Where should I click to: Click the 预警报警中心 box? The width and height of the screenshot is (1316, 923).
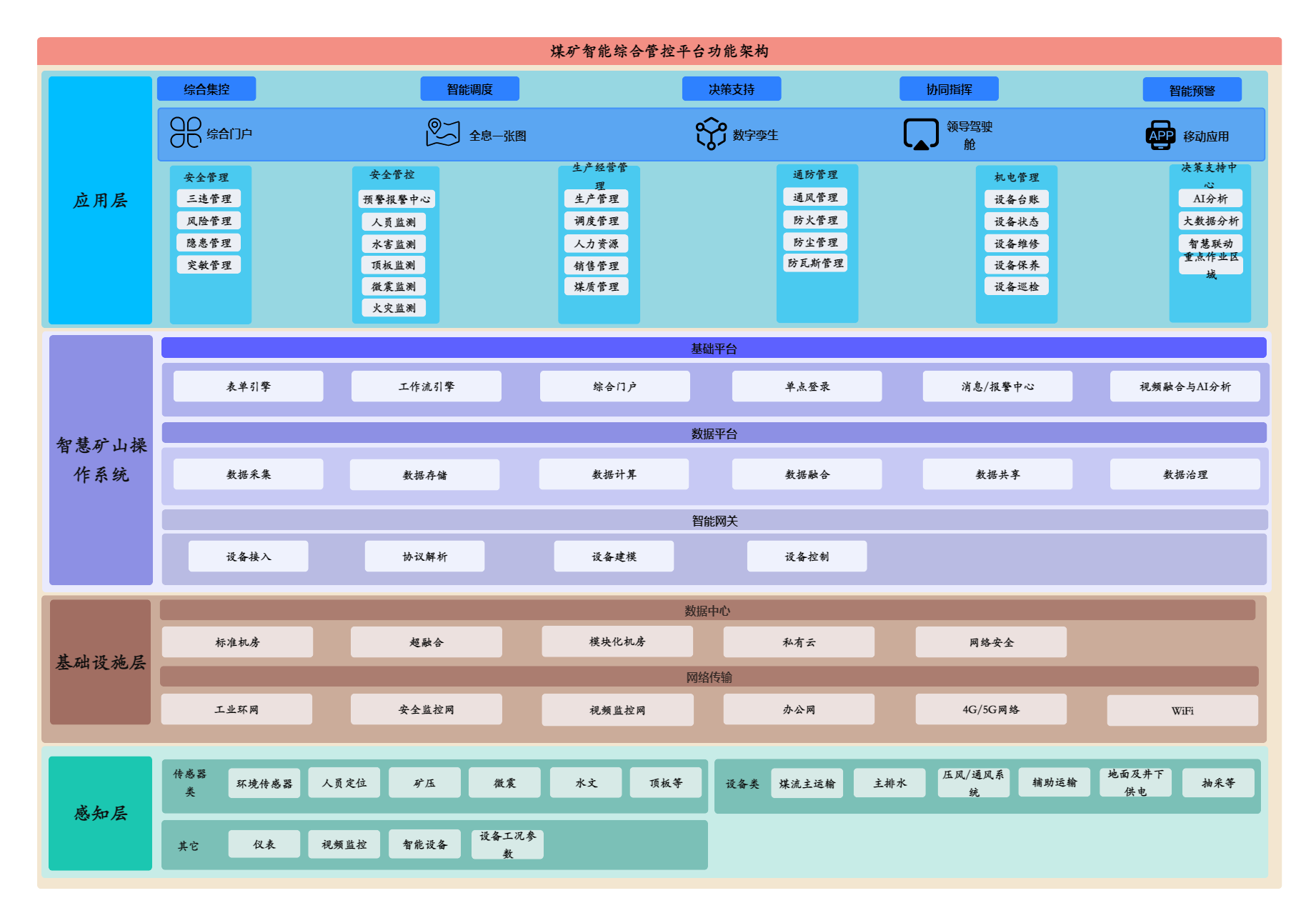397,199
